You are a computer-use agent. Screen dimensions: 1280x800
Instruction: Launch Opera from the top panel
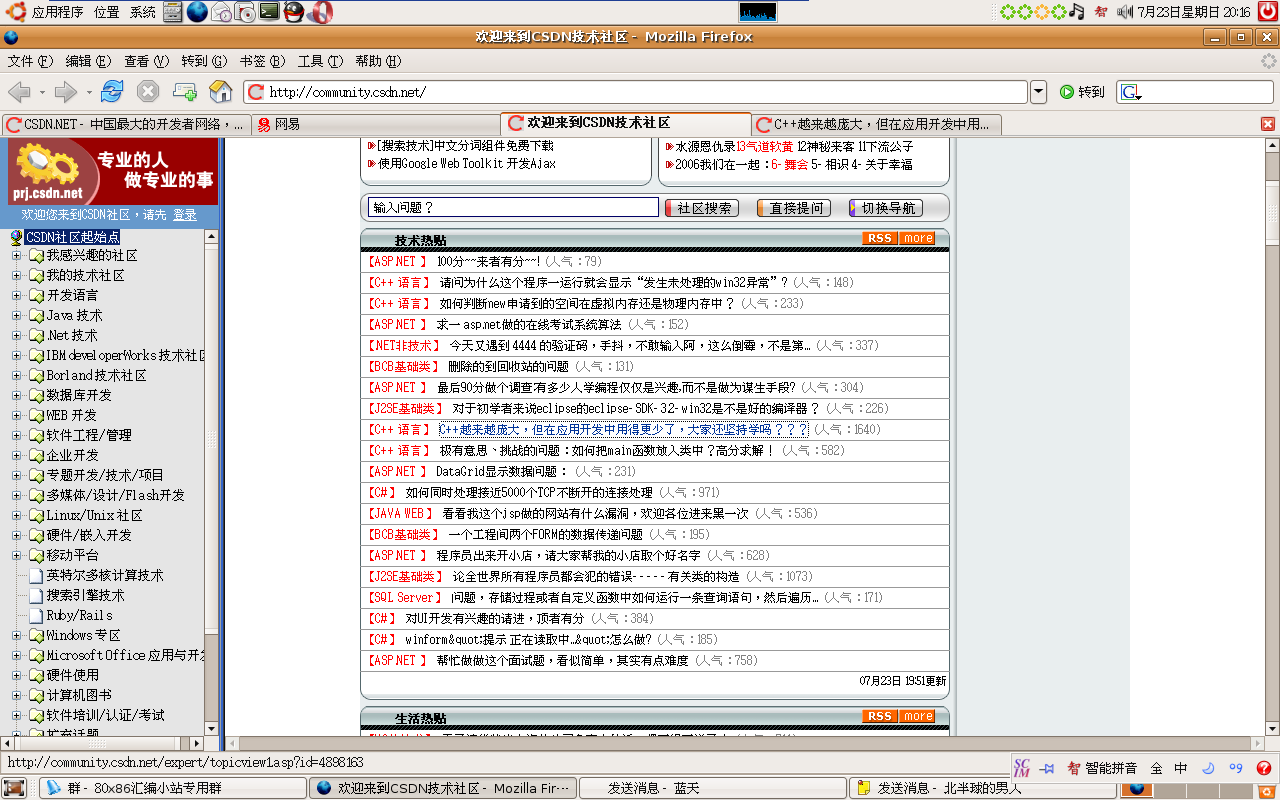point(320,12)
